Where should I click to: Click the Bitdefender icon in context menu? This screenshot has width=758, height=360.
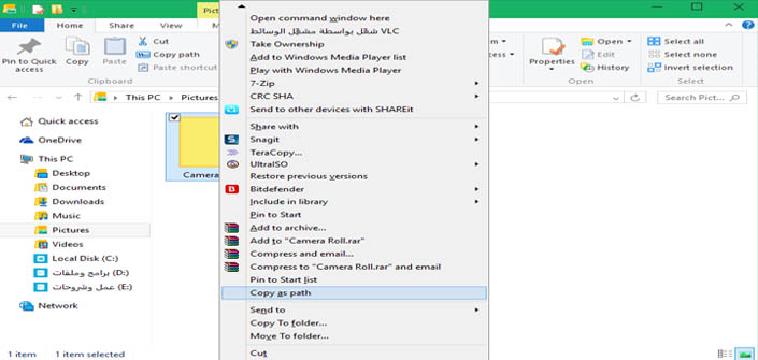(232, 189)
